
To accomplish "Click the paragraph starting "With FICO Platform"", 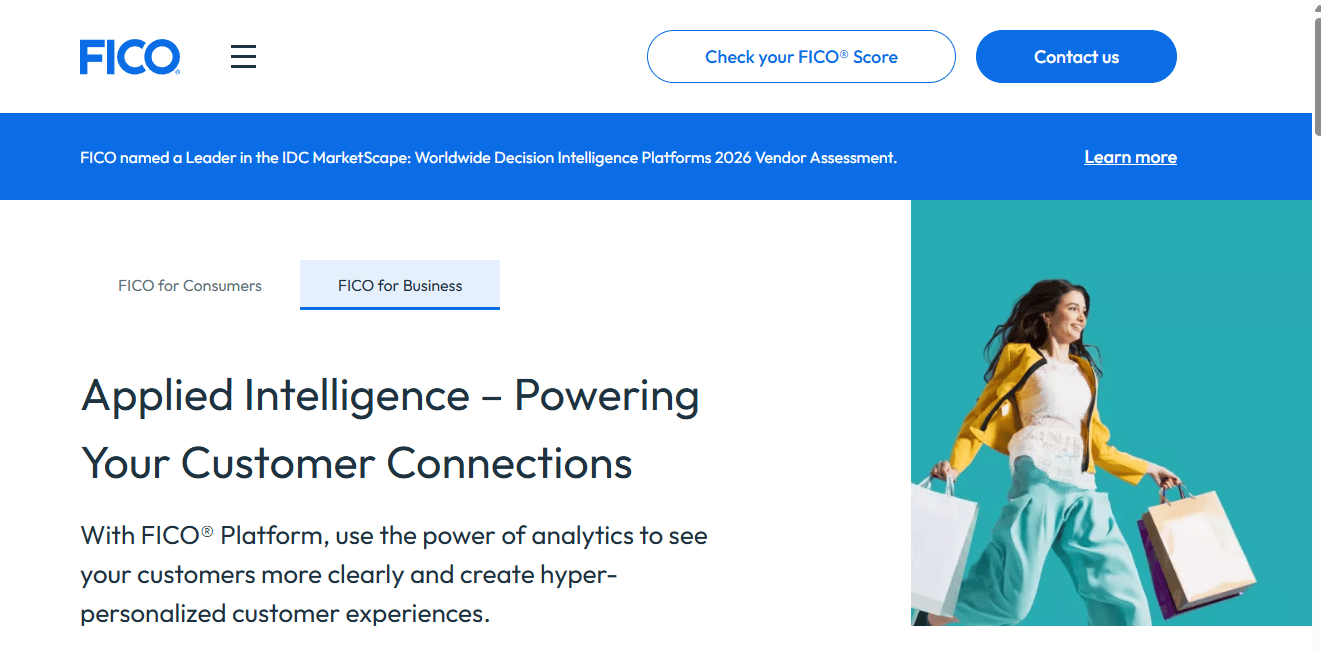I will tap(394, 574).
